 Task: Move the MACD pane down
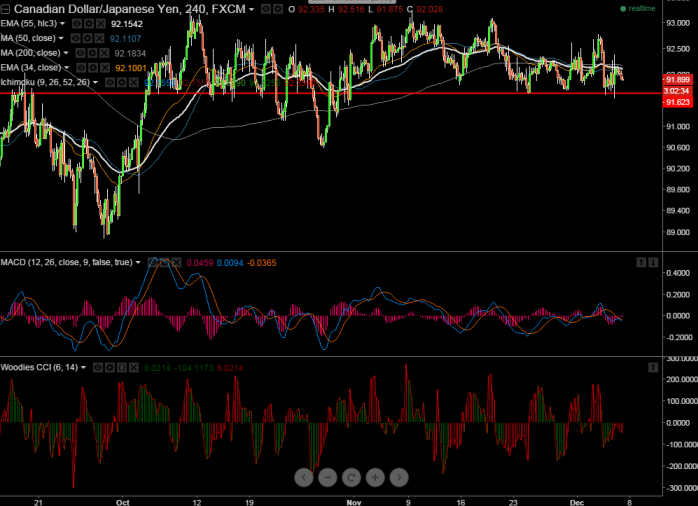[653, 263]
